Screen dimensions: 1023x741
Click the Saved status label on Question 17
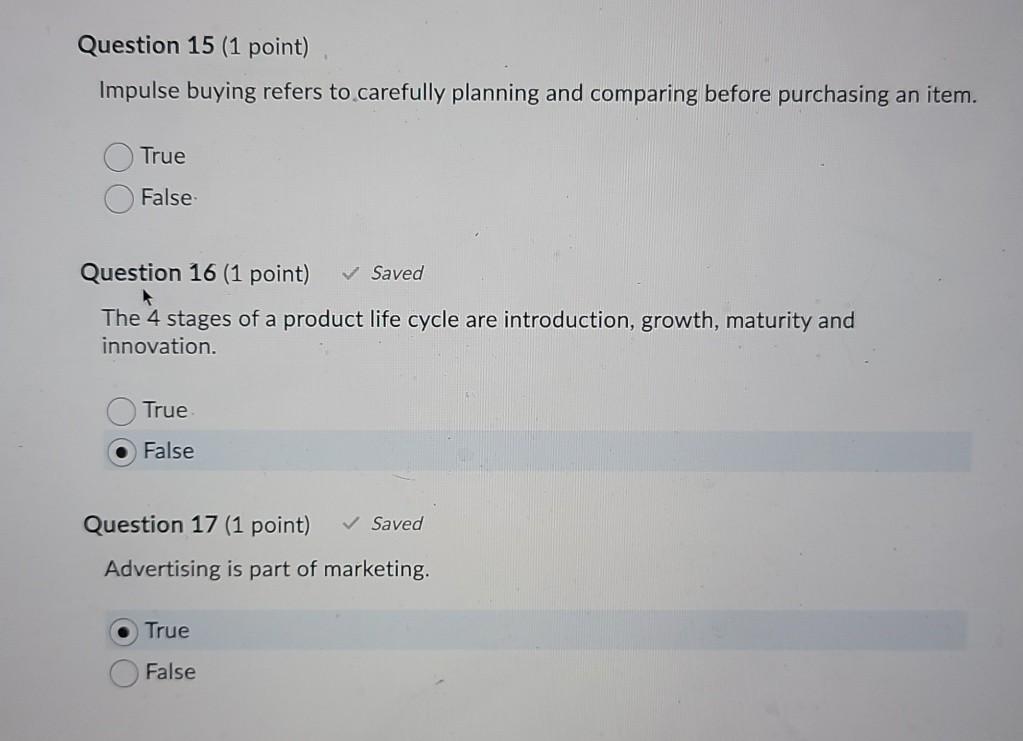396,523
